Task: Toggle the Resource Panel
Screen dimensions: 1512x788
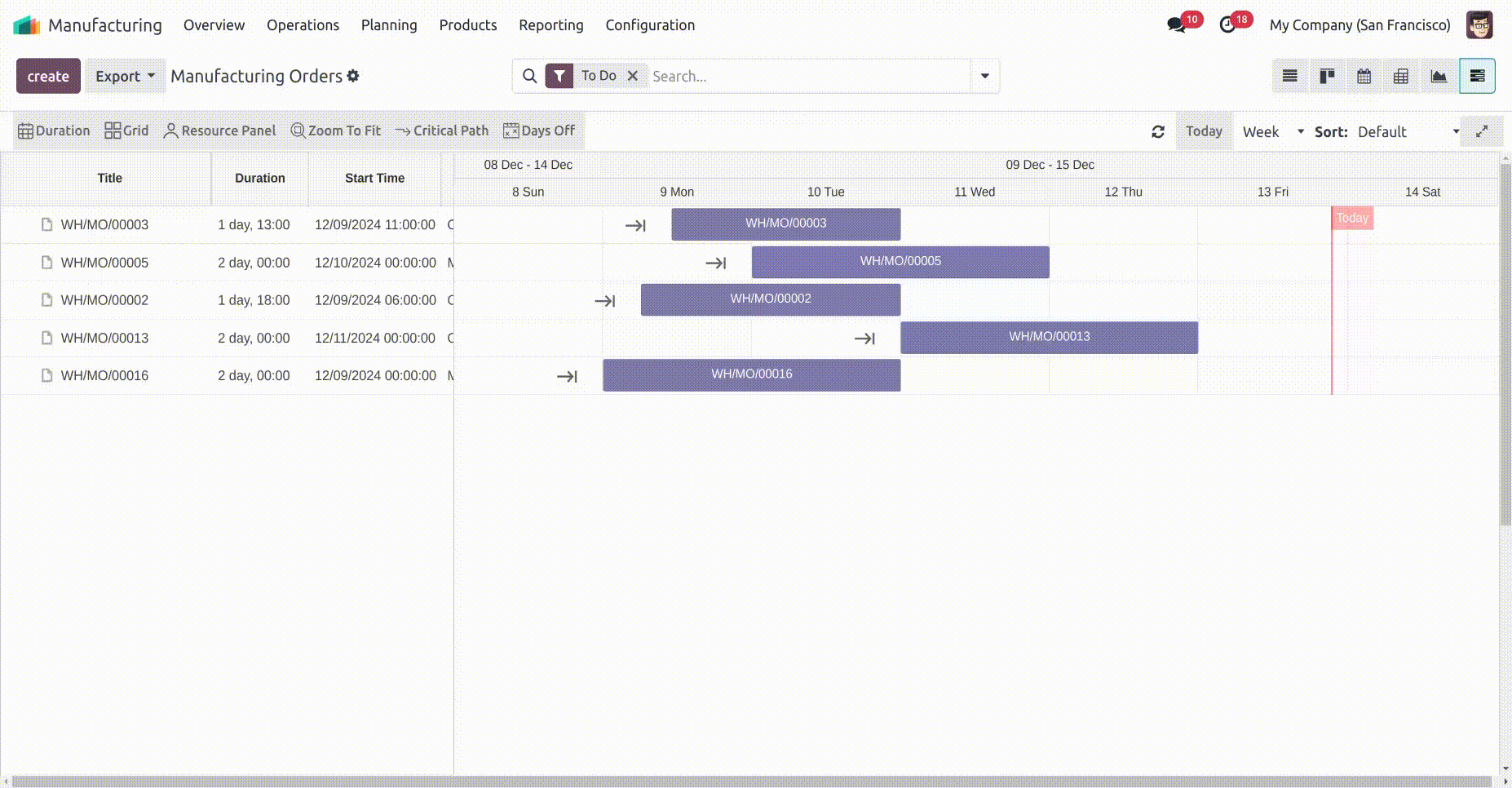Action: pos(220,131)
